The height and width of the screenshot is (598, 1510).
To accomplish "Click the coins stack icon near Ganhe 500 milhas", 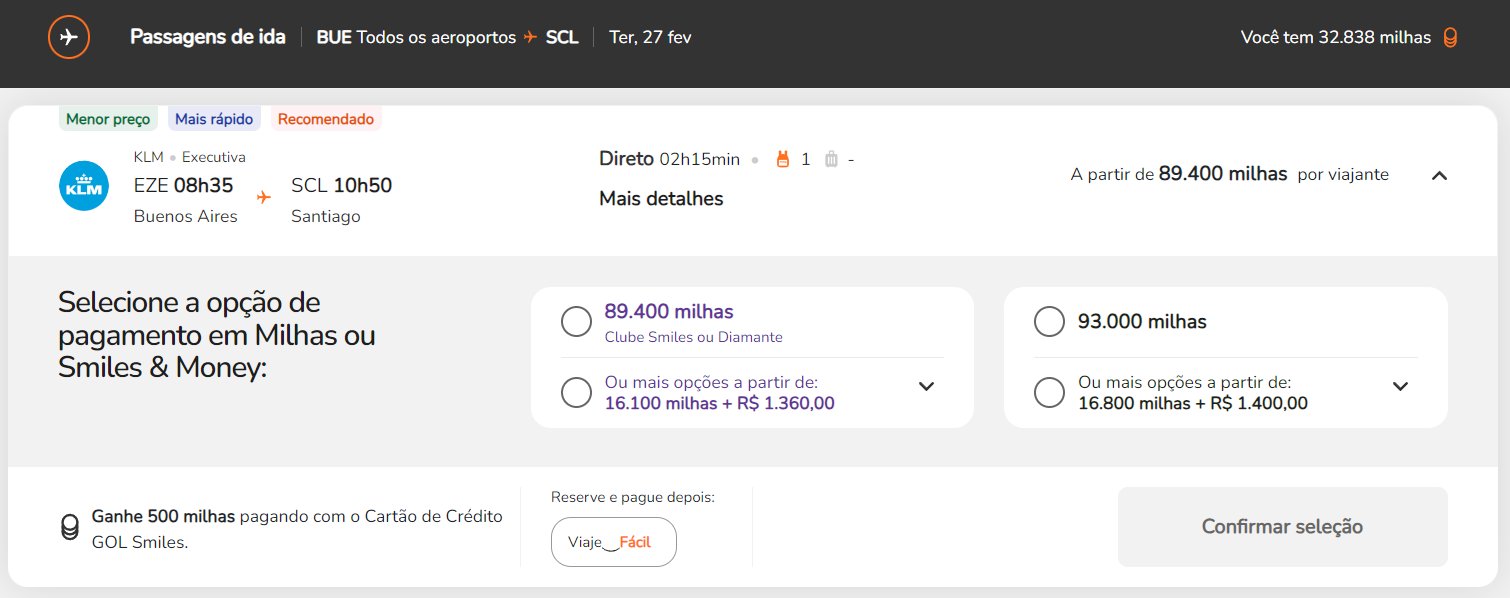I will (70, 527).
